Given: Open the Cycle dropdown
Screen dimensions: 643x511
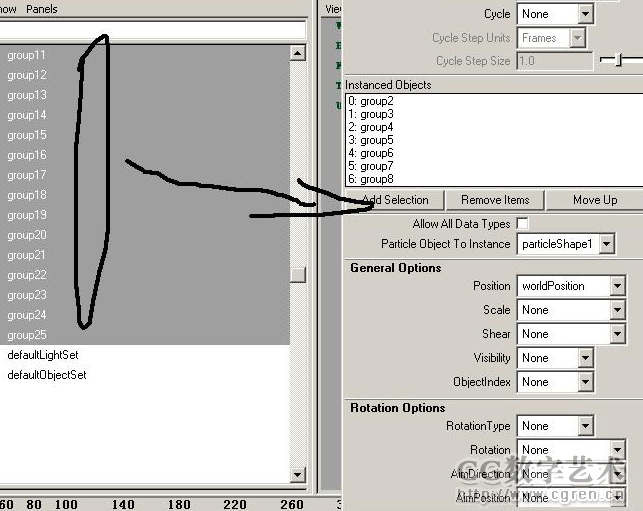Looking at the screenshot, I should tap(556, 14).
